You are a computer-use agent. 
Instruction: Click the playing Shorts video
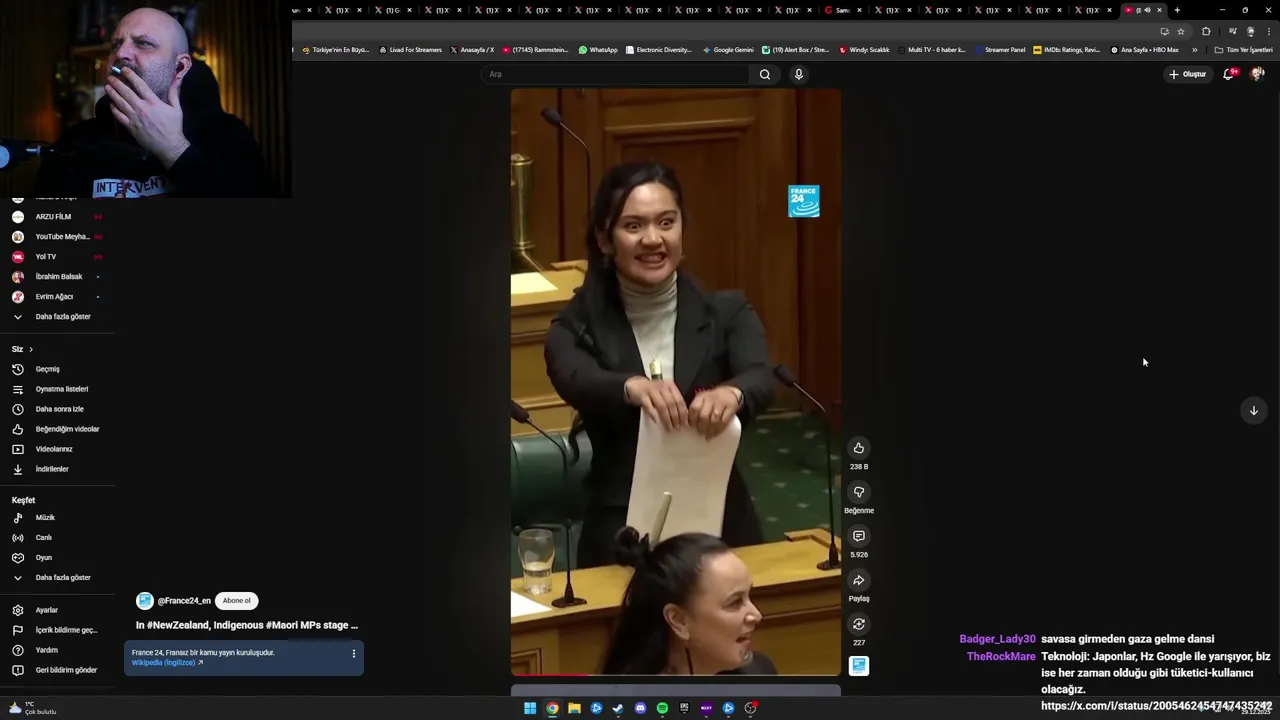click(x=676, y=382)
